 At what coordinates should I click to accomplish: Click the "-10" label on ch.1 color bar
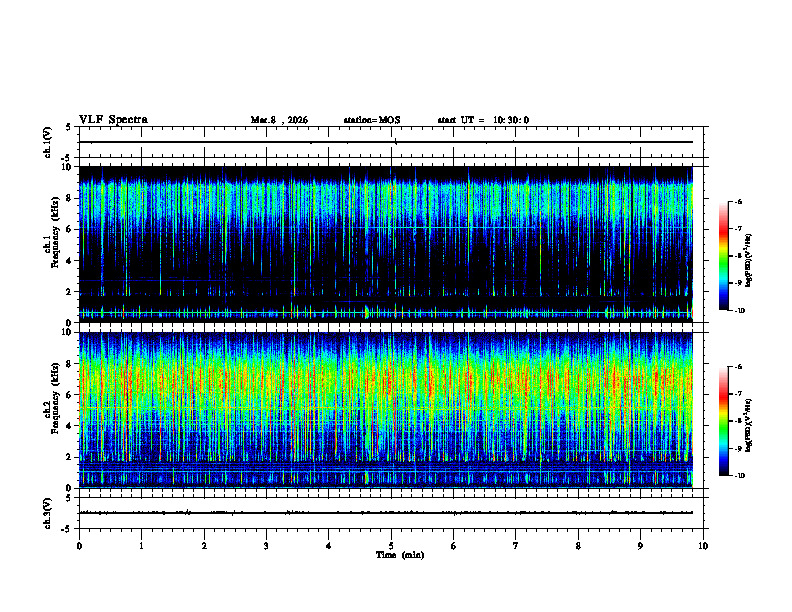click(x=739, y=311)
